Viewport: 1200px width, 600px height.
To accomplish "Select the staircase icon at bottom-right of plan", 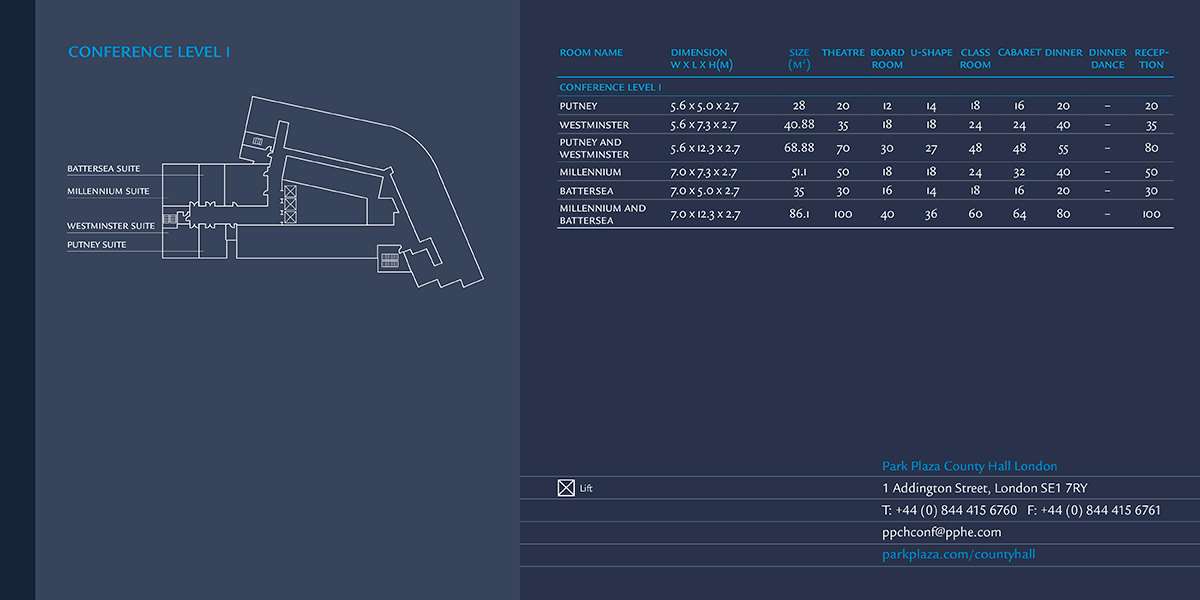I will coord(389,260).
